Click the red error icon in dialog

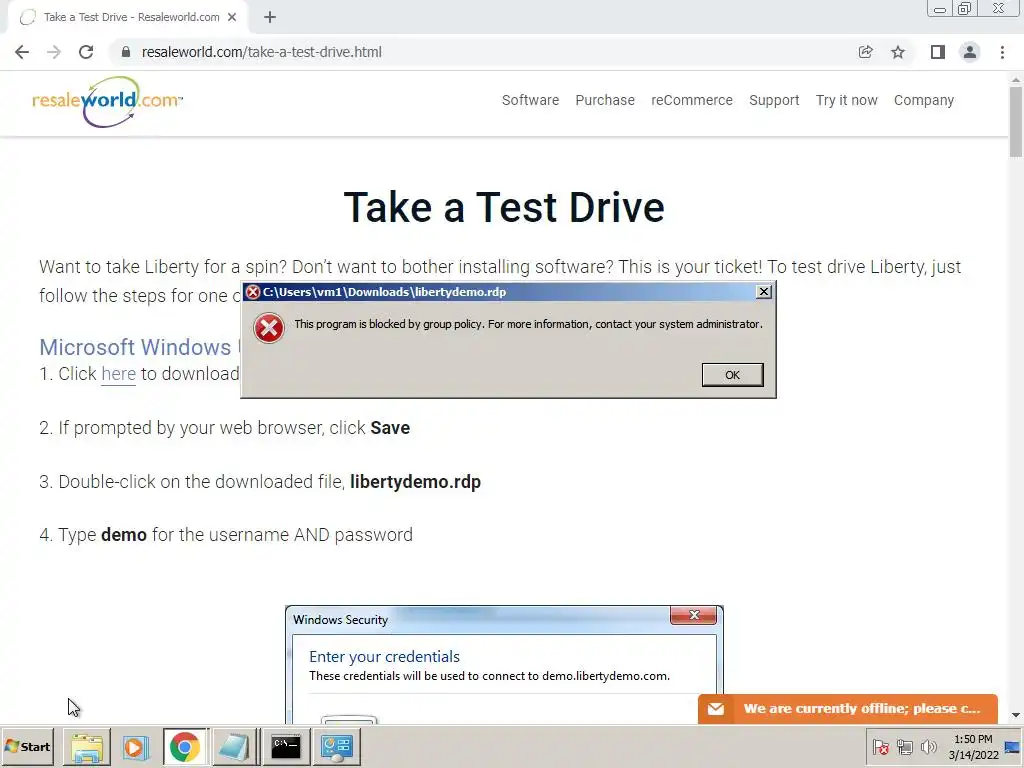268,328
